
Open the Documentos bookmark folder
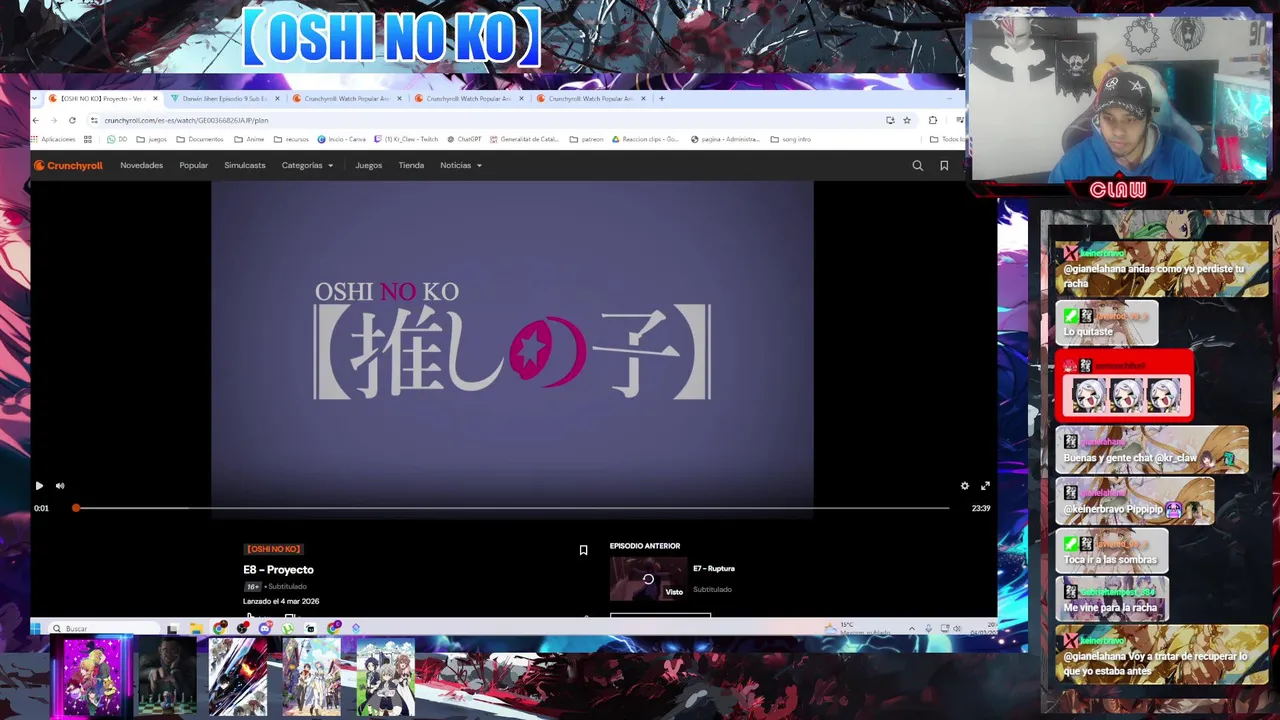tap(201, 139)
